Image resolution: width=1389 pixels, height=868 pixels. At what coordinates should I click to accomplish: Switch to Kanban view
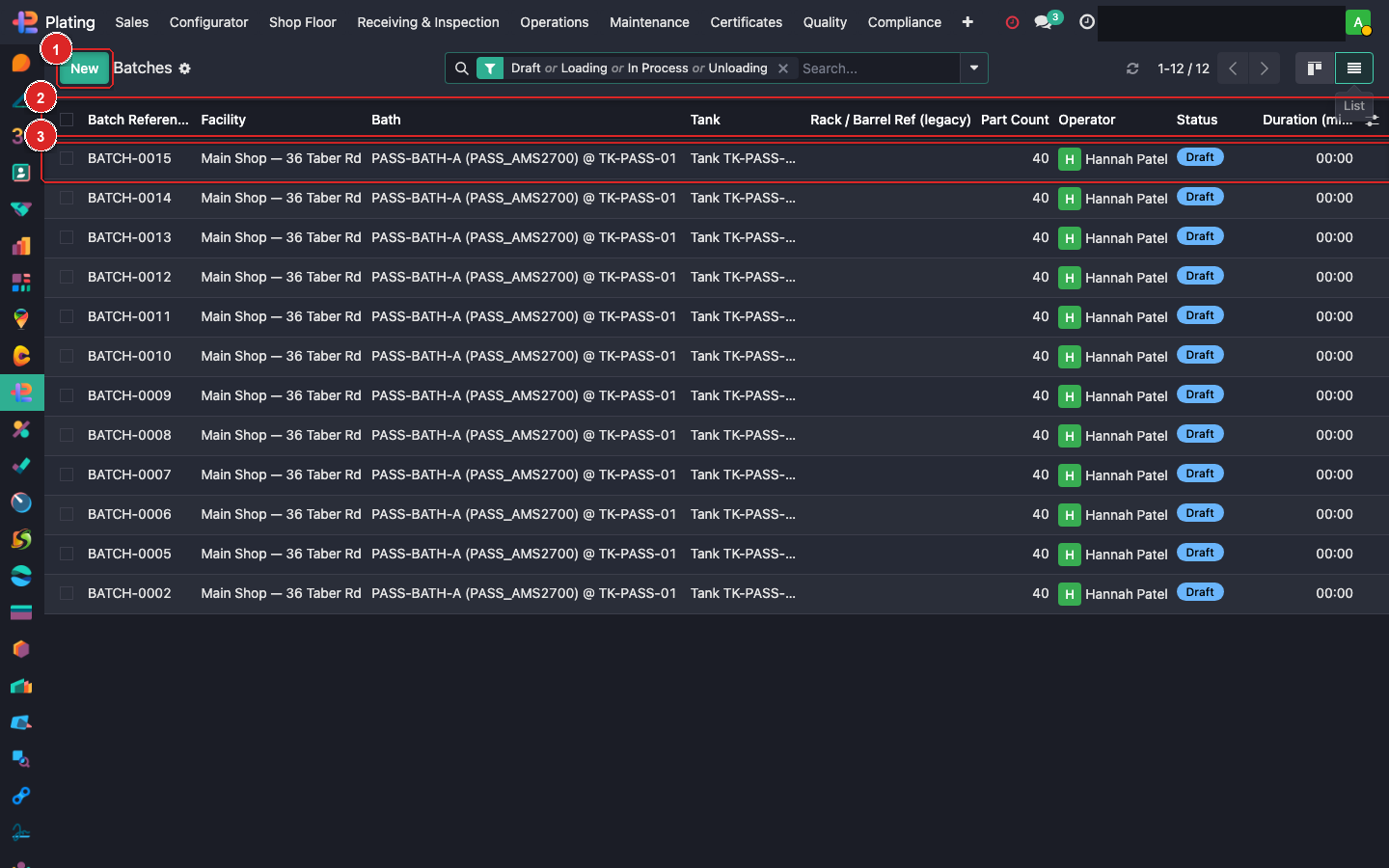(x=1314, y=68)
